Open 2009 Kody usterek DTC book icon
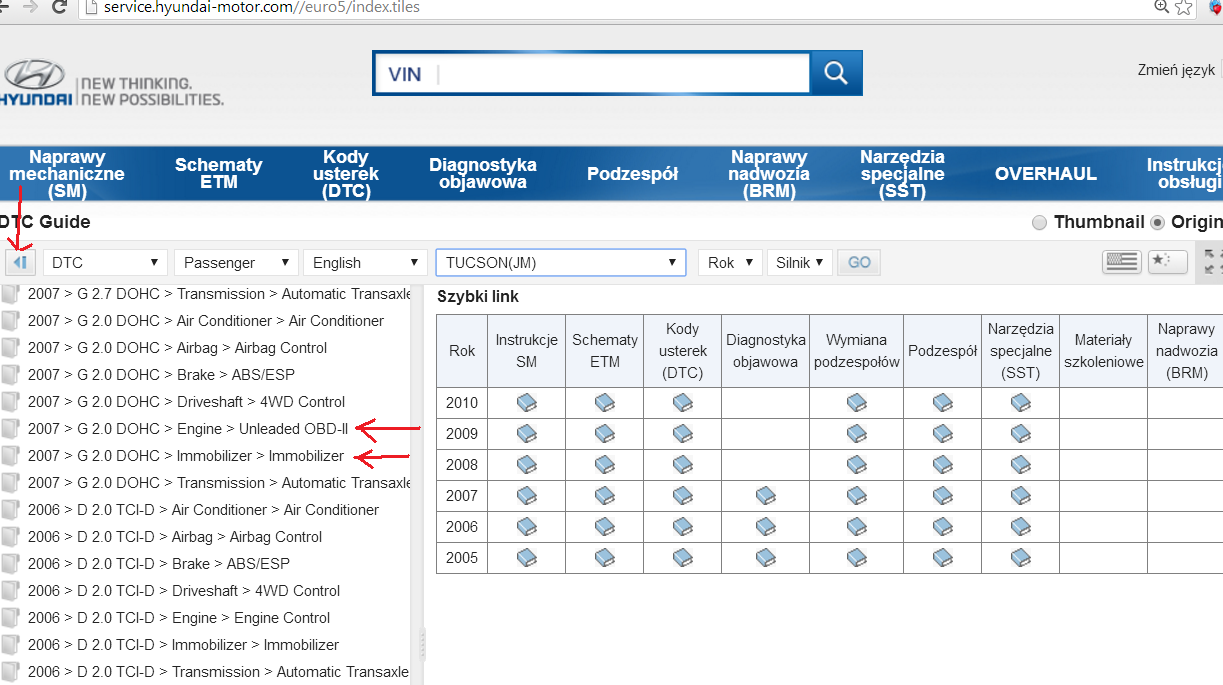The height and width of the screenshot is (685, 1223). coord(683,434)
